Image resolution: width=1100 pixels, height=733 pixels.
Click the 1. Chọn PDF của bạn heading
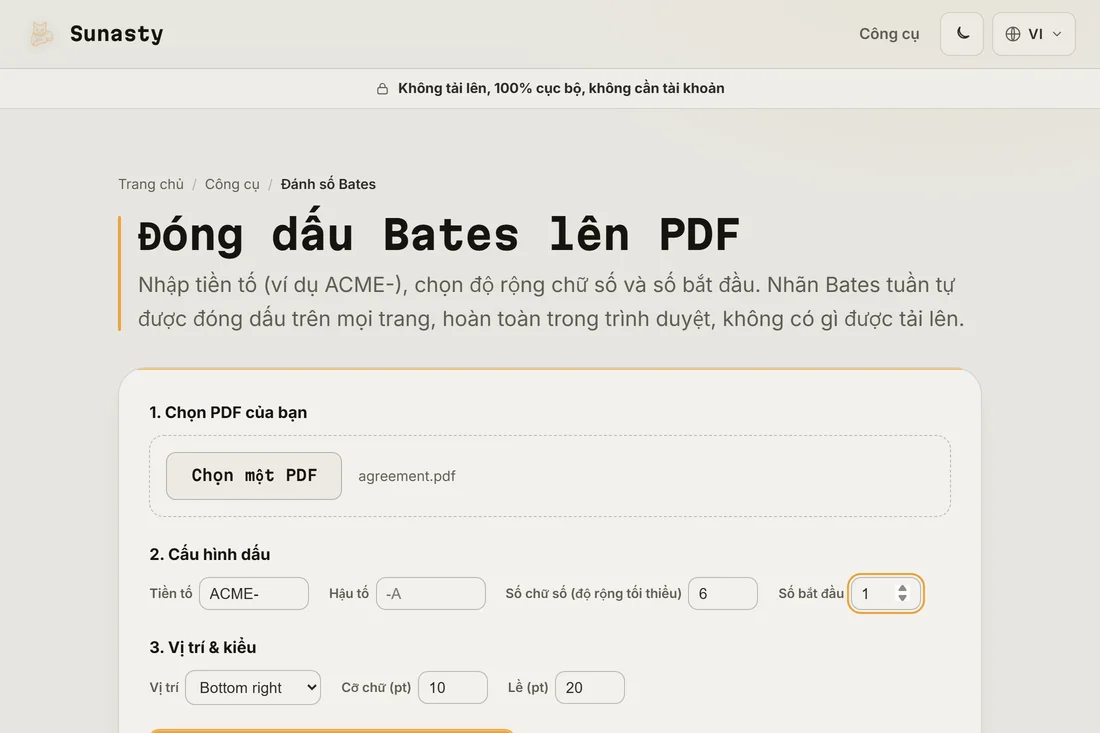pos(228,412)
